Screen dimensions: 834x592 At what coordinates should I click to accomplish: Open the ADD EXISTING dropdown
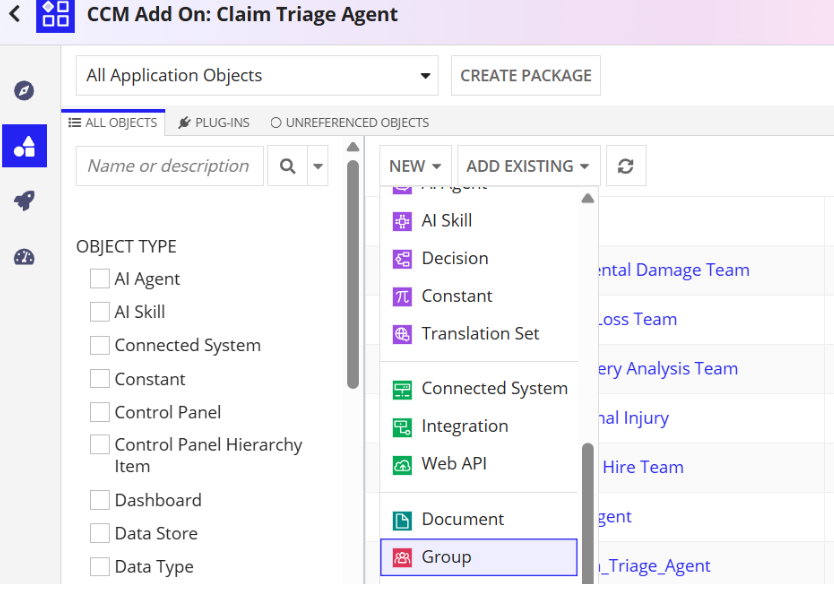coord(529,166)
